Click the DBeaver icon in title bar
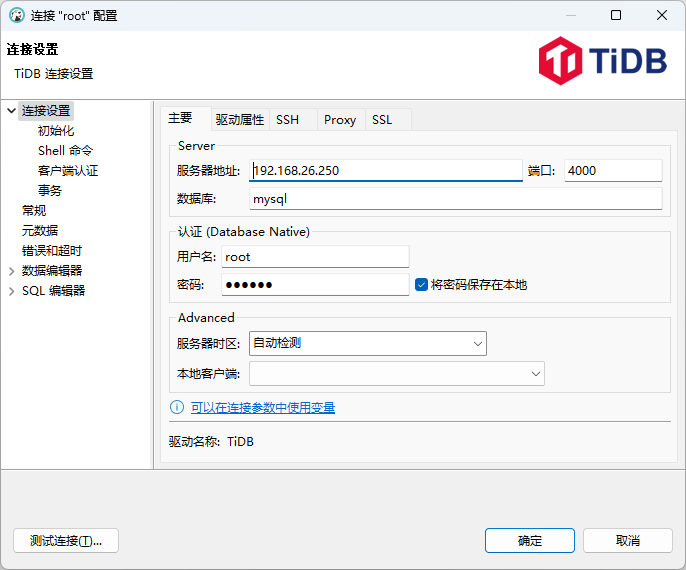686x570 pixels. [x=17, y=15]
